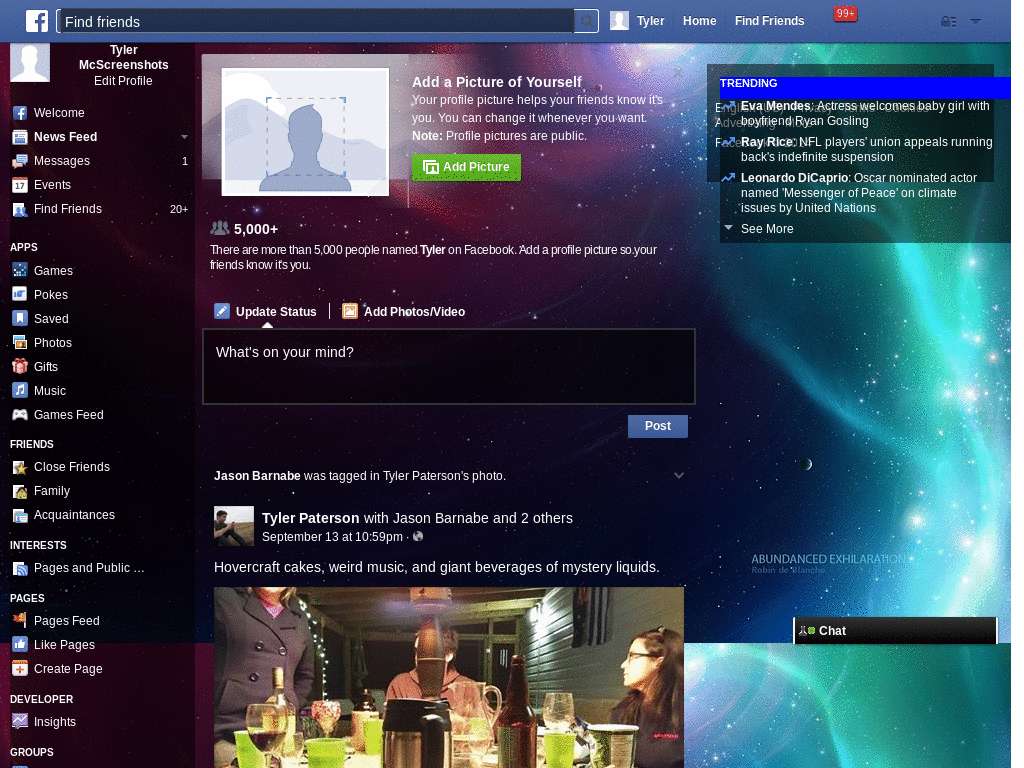Click Tyler Paterson's post avatar thumbnail
This screenshot has width=1024, height=768.
pos(234,526)
